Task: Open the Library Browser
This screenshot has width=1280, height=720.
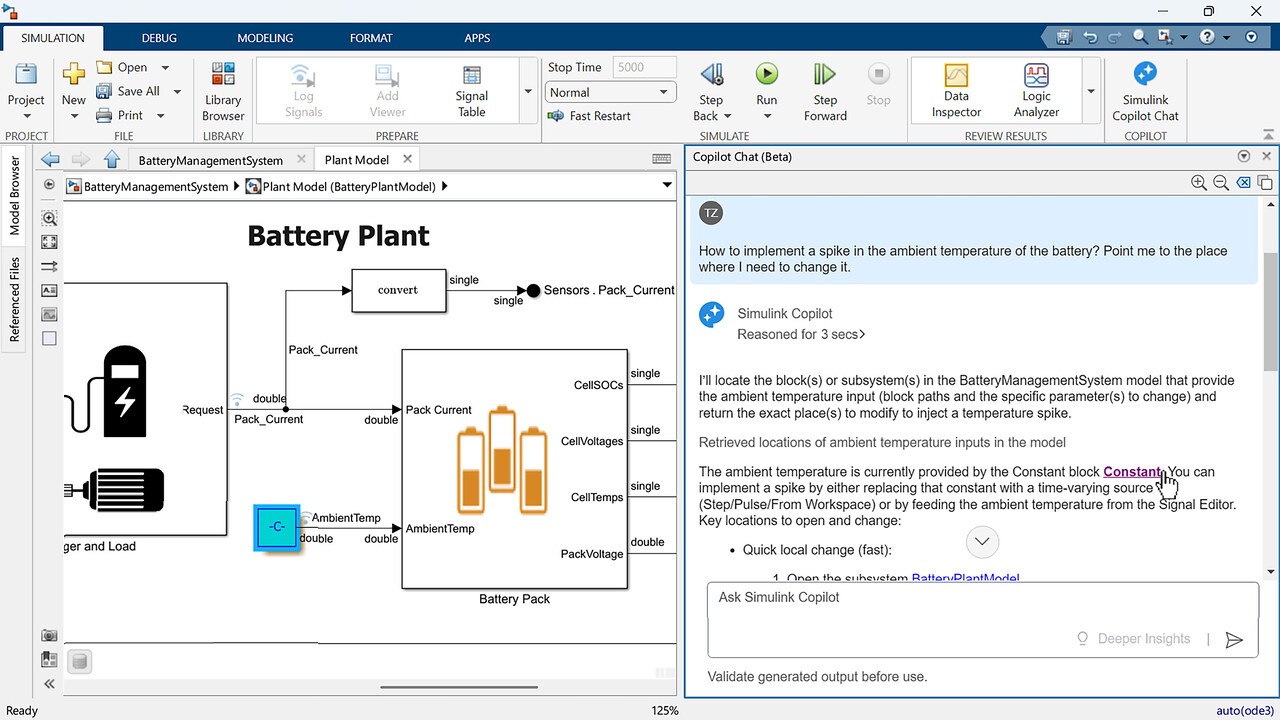Action: point(223,91)
